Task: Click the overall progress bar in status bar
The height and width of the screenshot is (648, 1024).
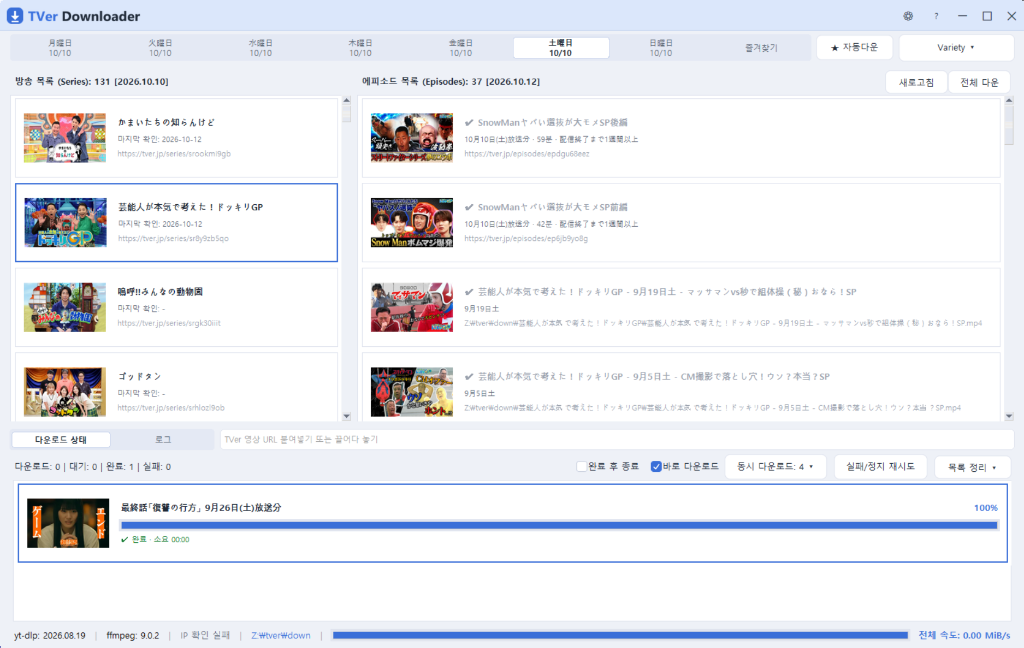Action: point(620,635)
